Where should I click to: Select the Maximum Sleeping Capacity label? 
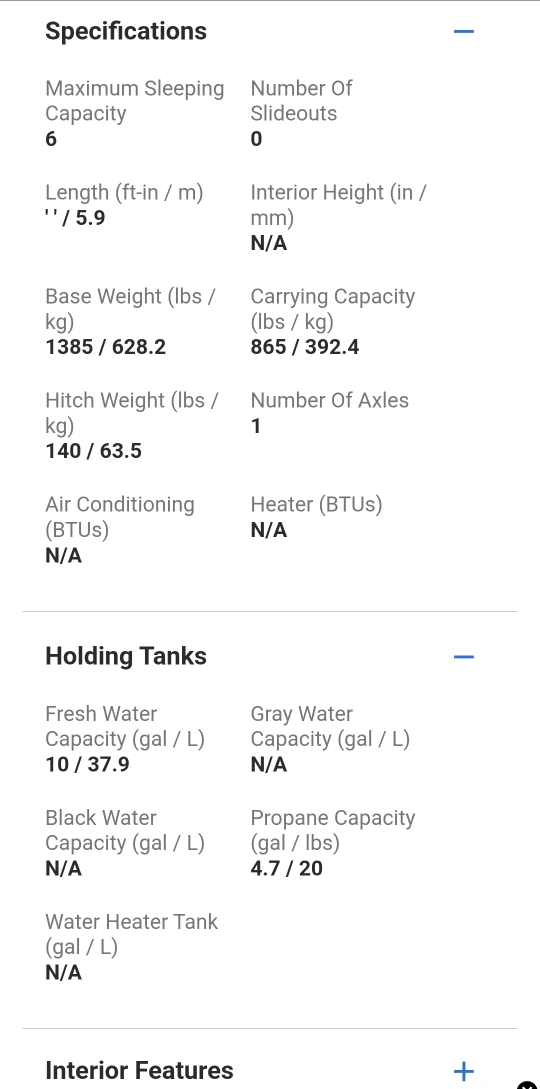[135, 101]
